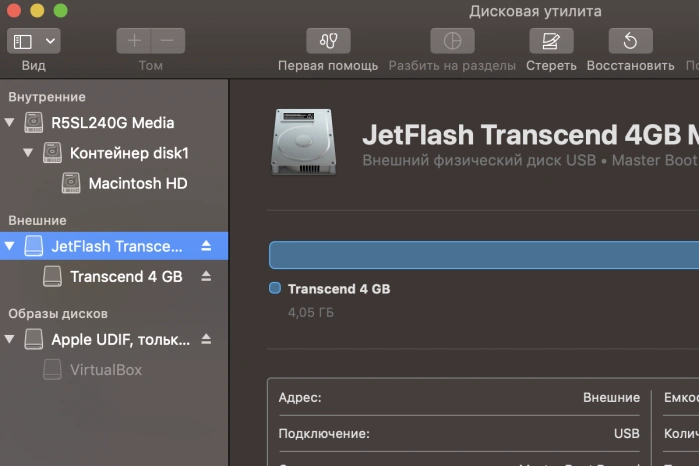Image resolution: width=699 pixels, height=466 pixels.
Task: Click the JetFlash Transcend 4GB title
Action: (530, 135)
